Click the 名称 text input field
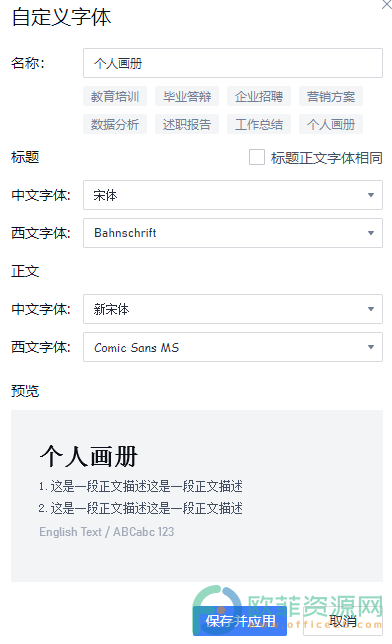This screenshot has height=644, width=392. (x=233, y=63)
